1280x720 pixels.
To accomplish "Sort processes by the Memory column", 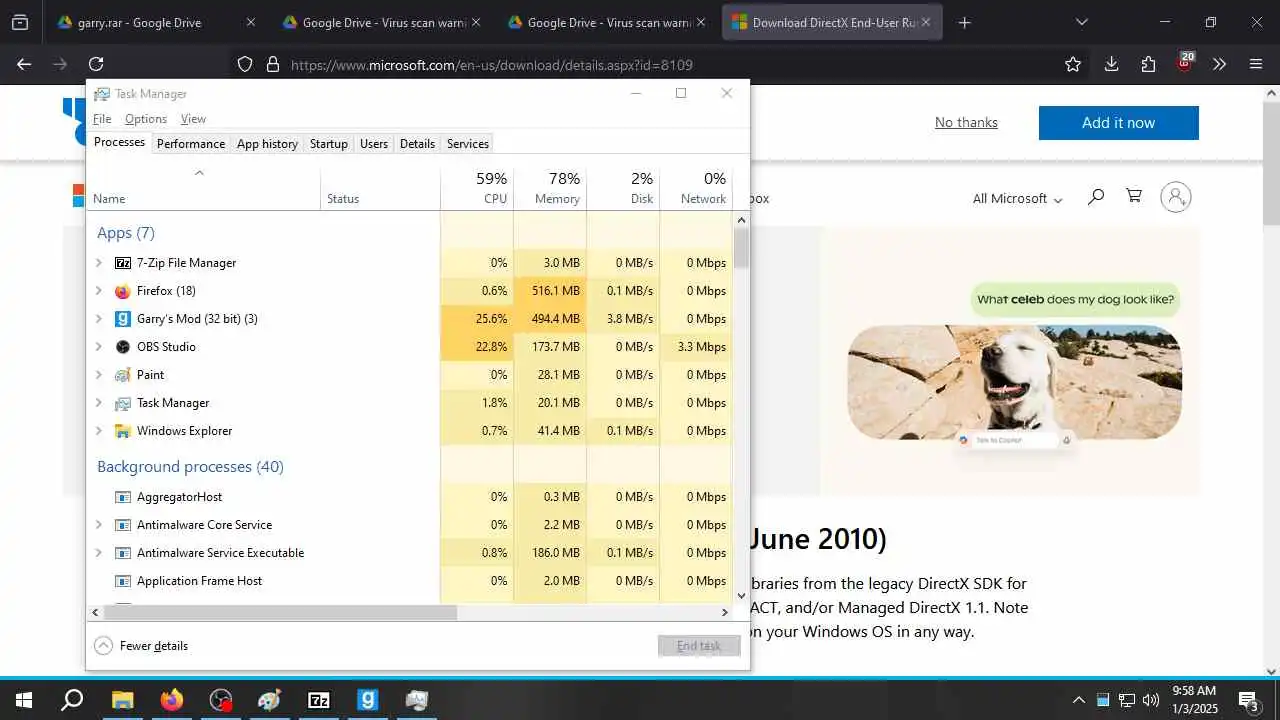I will pyautogui.click(x=550, y=188).
